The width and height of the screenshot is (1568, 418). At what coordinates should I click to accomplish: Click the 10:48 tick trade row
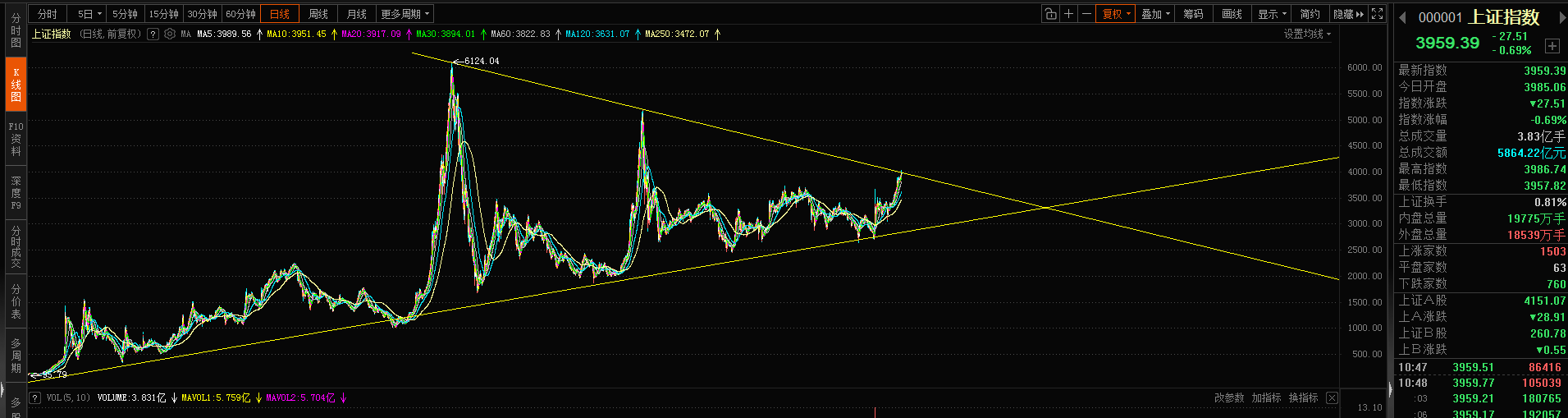1482,383
